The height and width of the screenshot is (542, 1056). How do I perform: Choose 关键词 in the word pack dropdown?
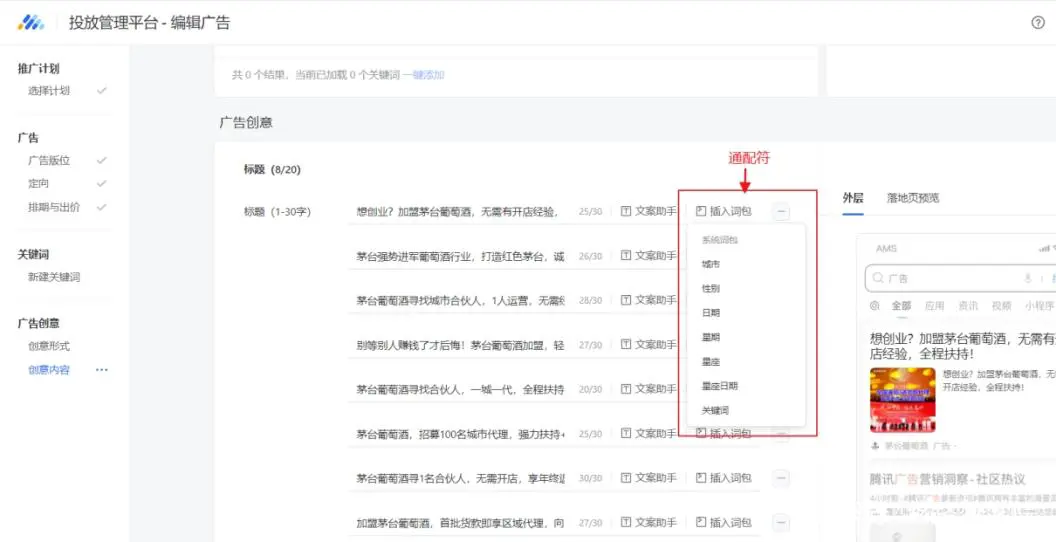[x=715, y=410]
